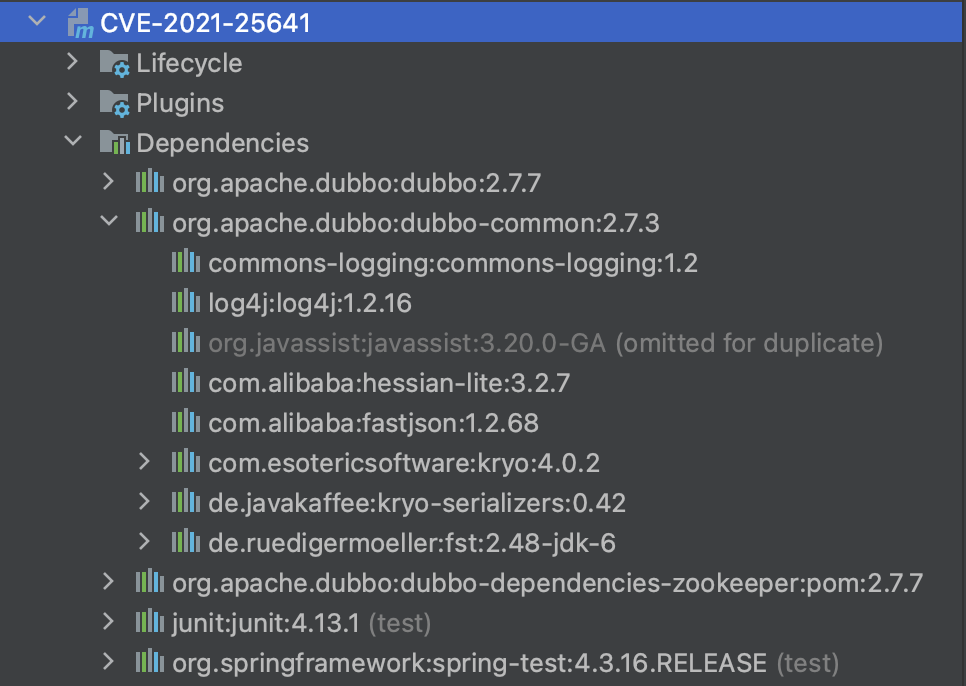
Task: Collapse the dubbo-common:2.7.3 dependency
Action: (x=109, y=220)
